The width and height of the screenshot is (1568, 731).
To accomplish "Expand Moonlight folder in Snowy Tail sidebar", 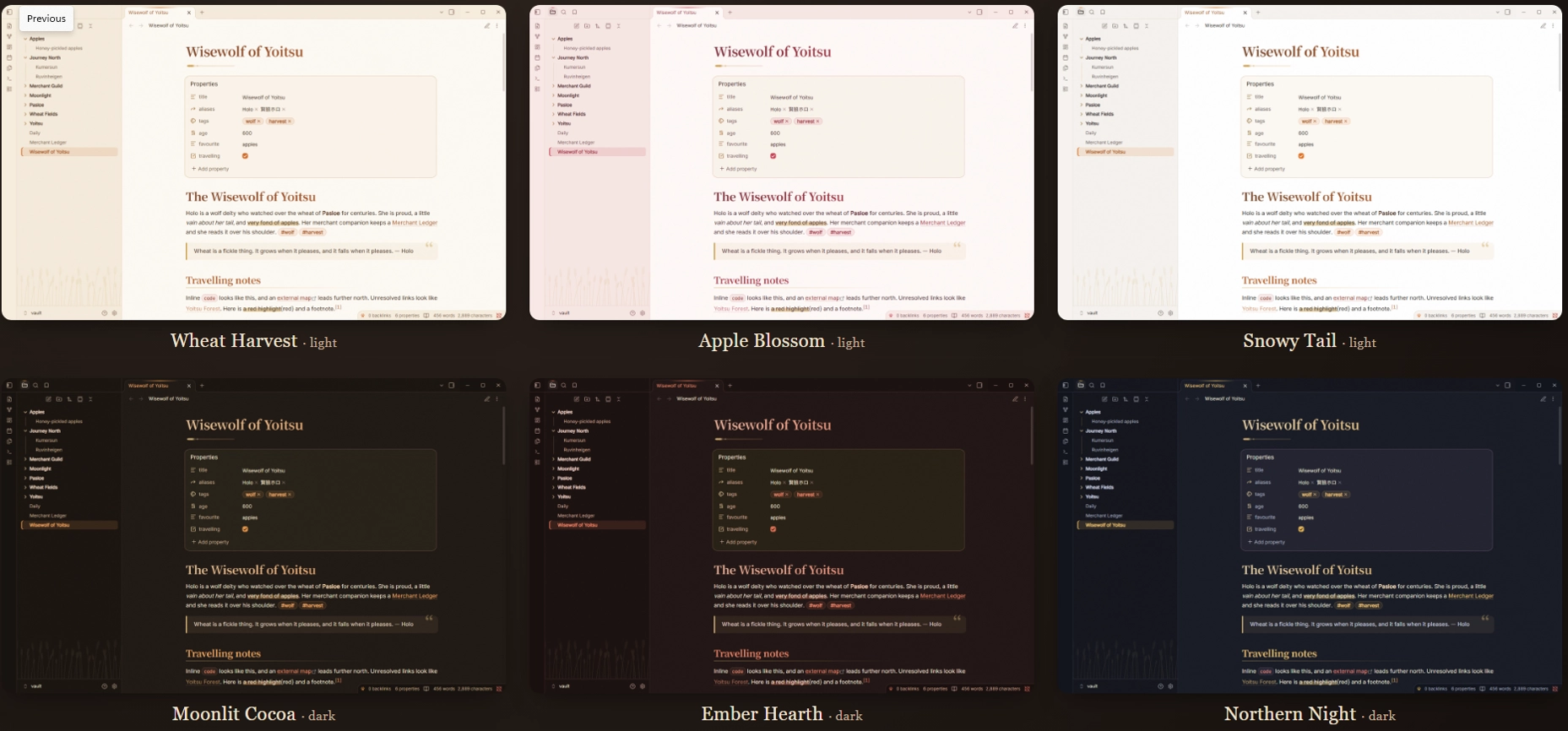I will tap(1082, 95).
